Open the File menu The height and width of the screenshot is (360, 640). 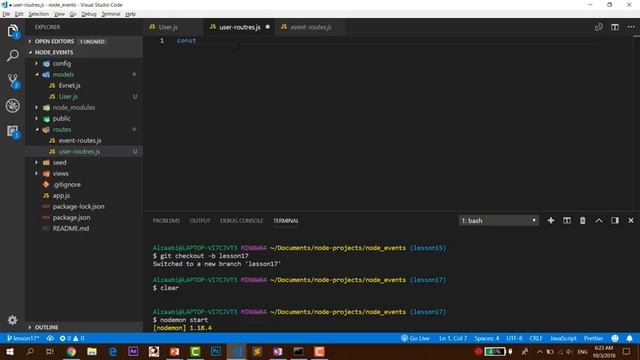(6, 14)
